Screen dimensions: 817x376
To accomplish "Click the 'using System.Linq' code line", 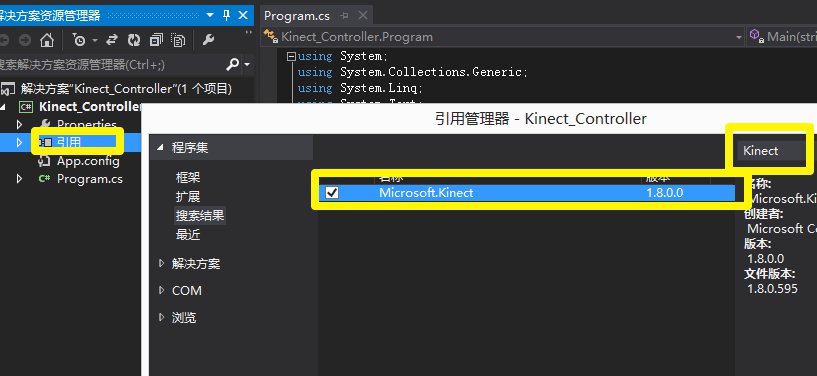I will pyautogui.click(x=360, y=88).
